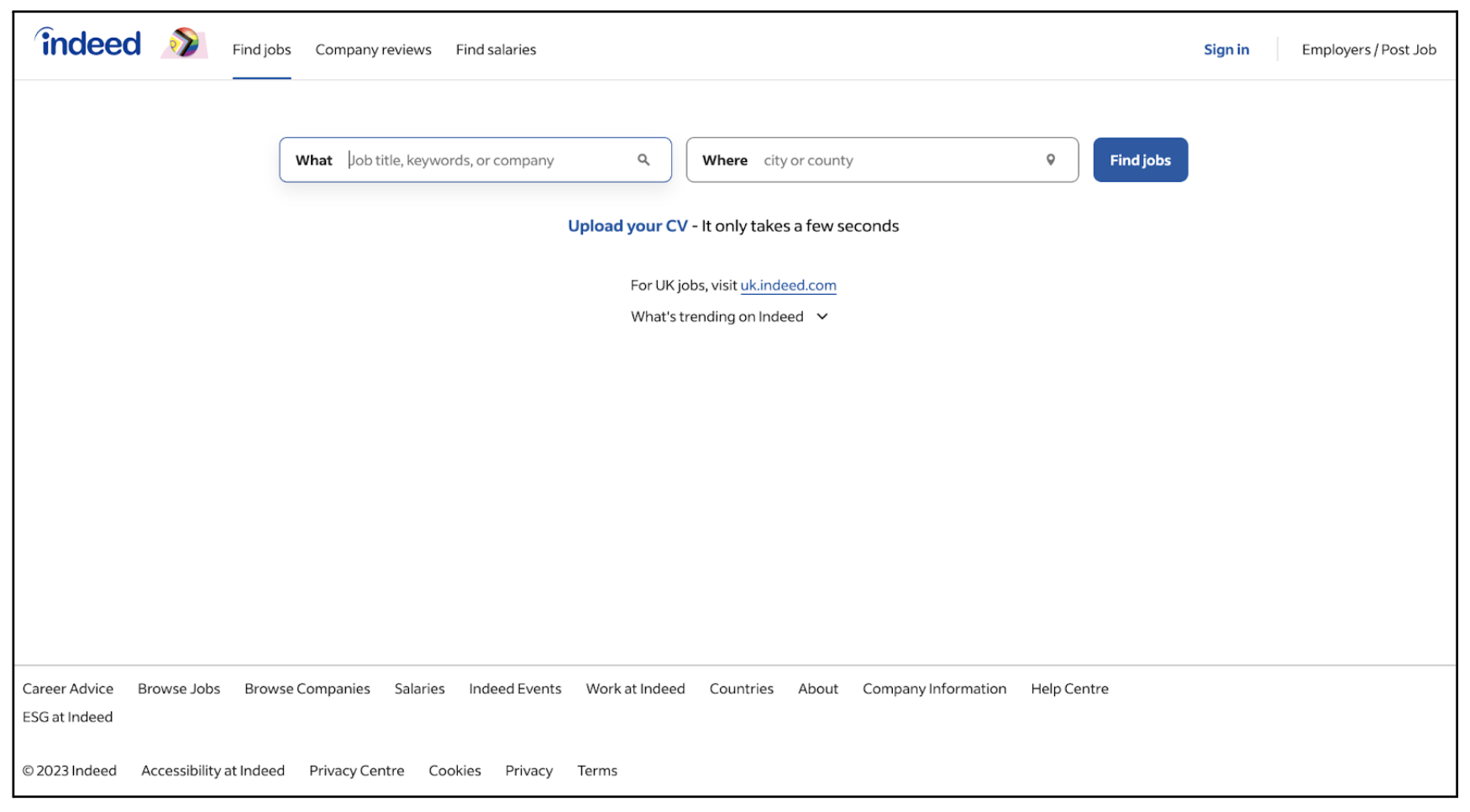Click the location pin icon
The width and height of the screenshot is (1470, 812).
[x=1050, y=160]
